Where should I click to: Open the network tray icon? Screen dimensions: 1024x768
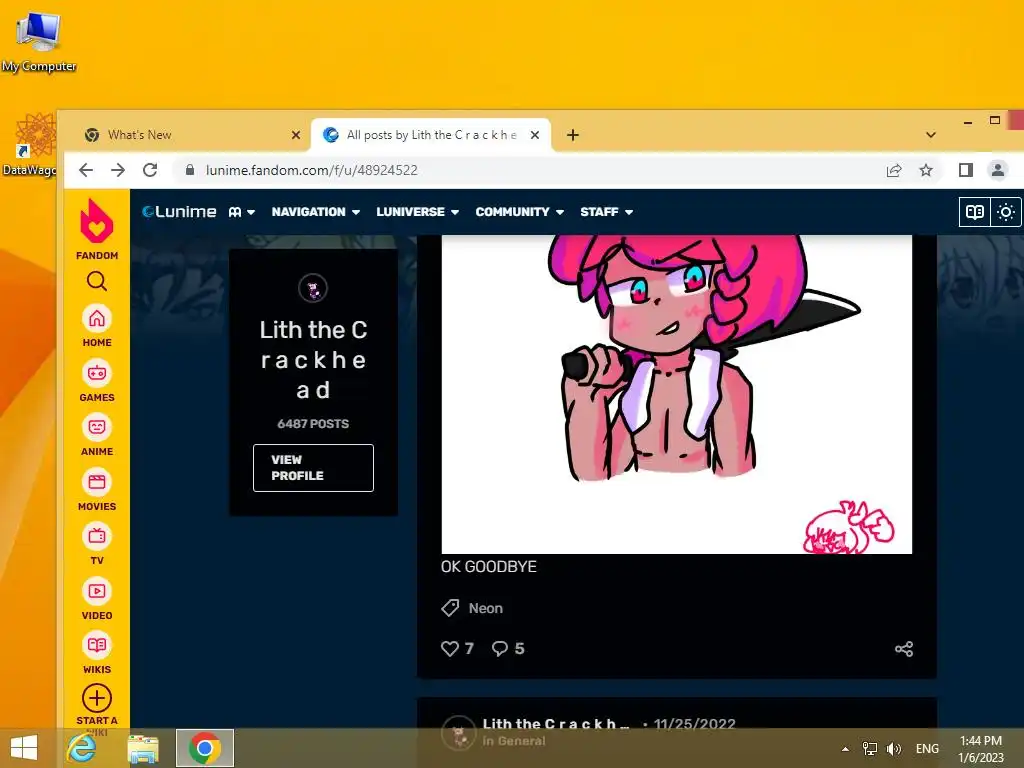coord(870,749)
